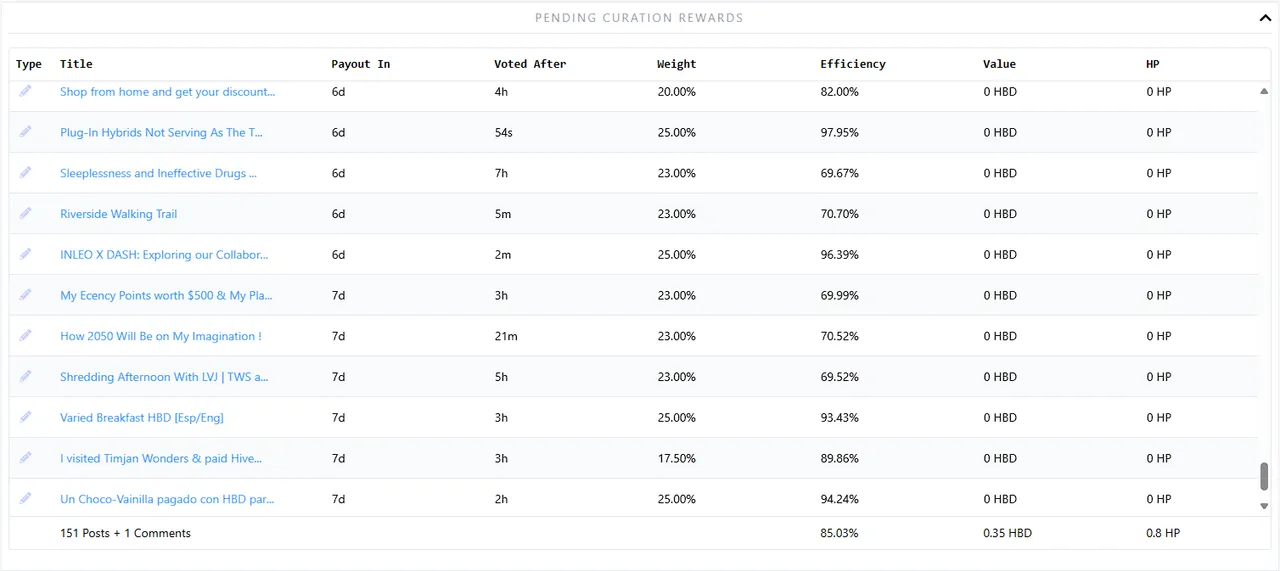Click pencil icon next to Sleeplessness post
The image size is (1280, 571).
(25, 172)
